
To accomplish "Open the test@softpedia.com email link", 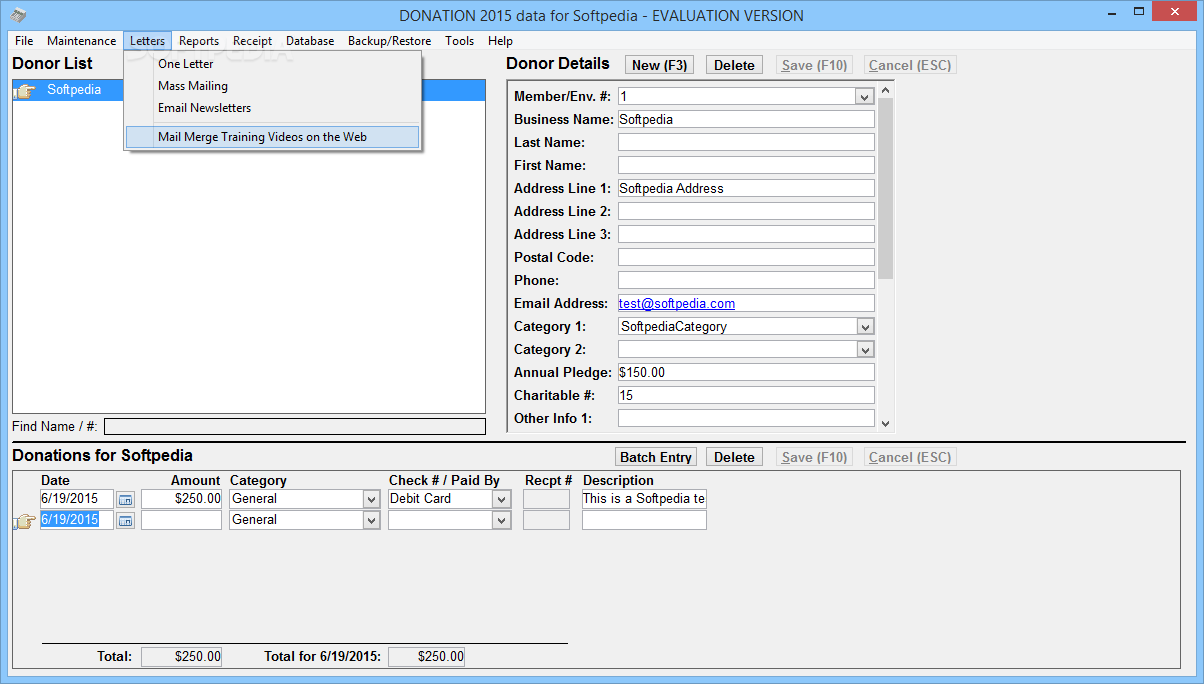I will click(x=677, y=303).
